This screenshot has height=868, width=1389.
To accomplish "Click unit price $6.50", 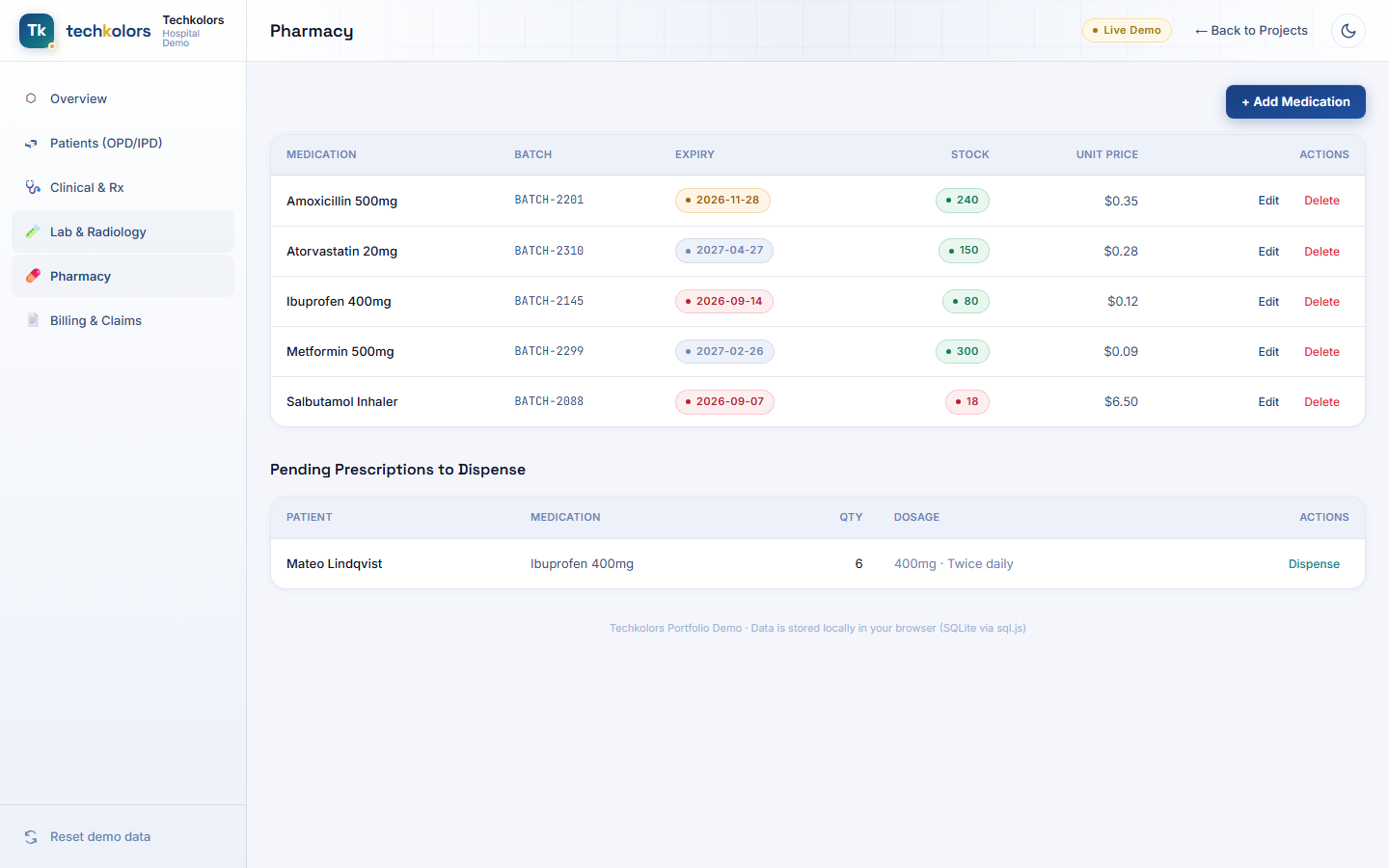I will coord(1121,402).
